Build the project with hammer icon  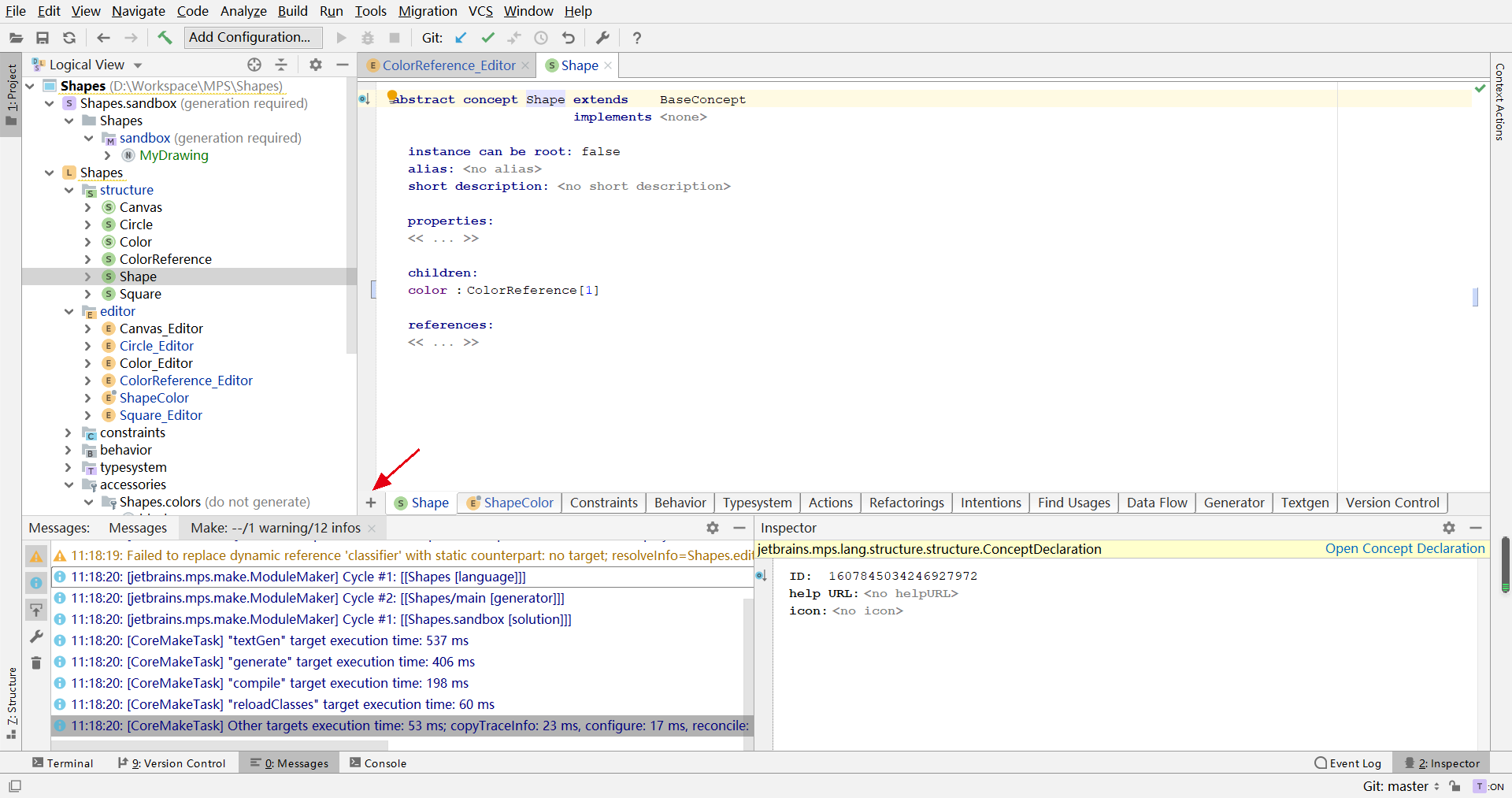pos(165,37)
